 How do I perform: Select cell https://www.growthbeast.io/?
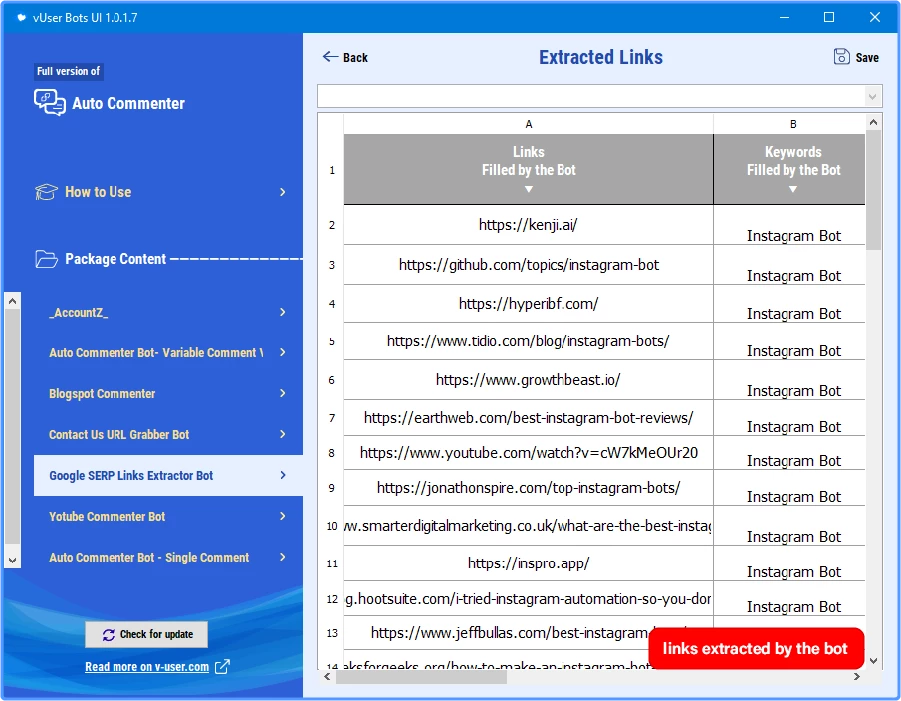pos(529,380)
